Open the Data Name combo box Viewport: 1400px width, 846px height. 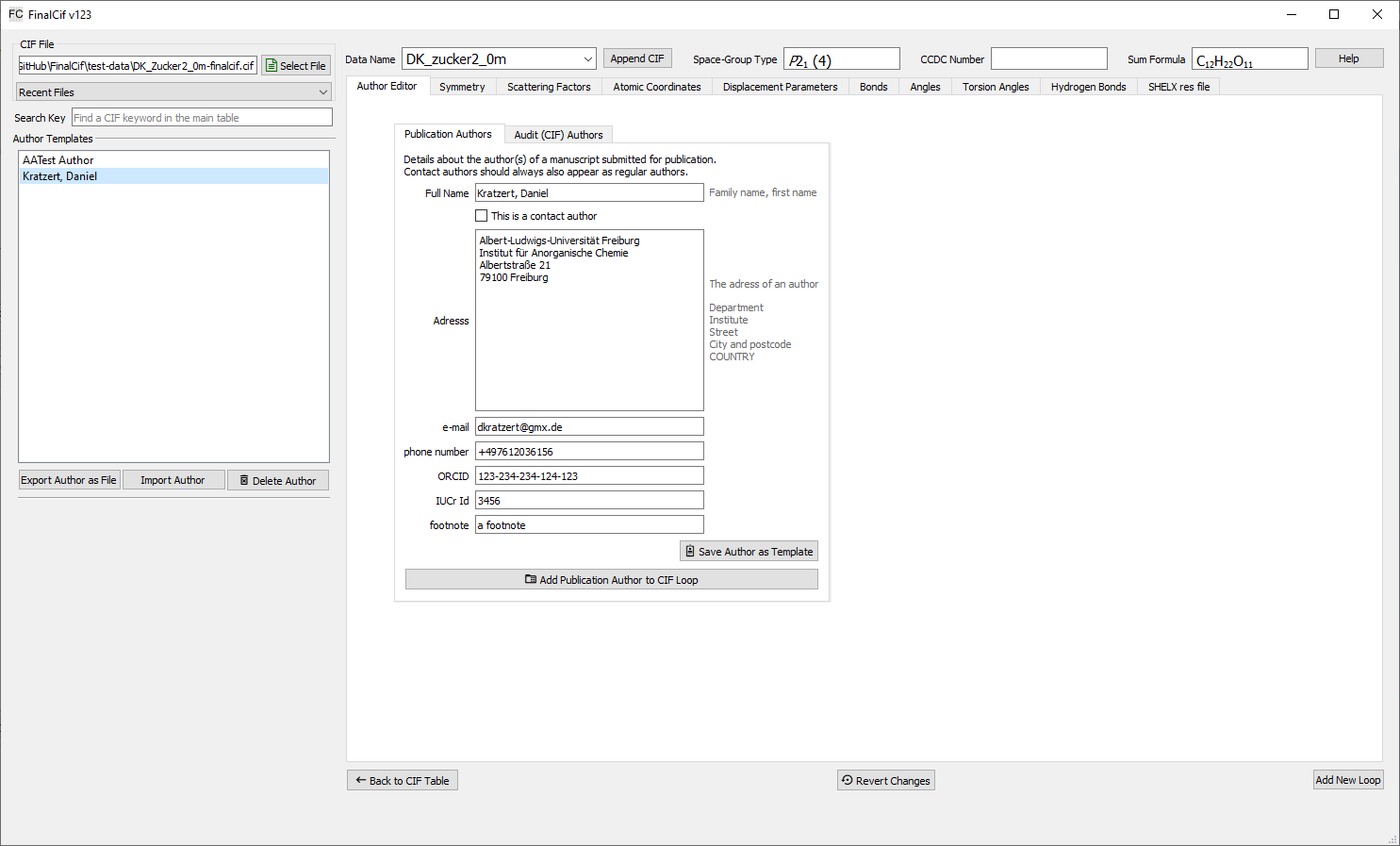[x=587, y=59]
